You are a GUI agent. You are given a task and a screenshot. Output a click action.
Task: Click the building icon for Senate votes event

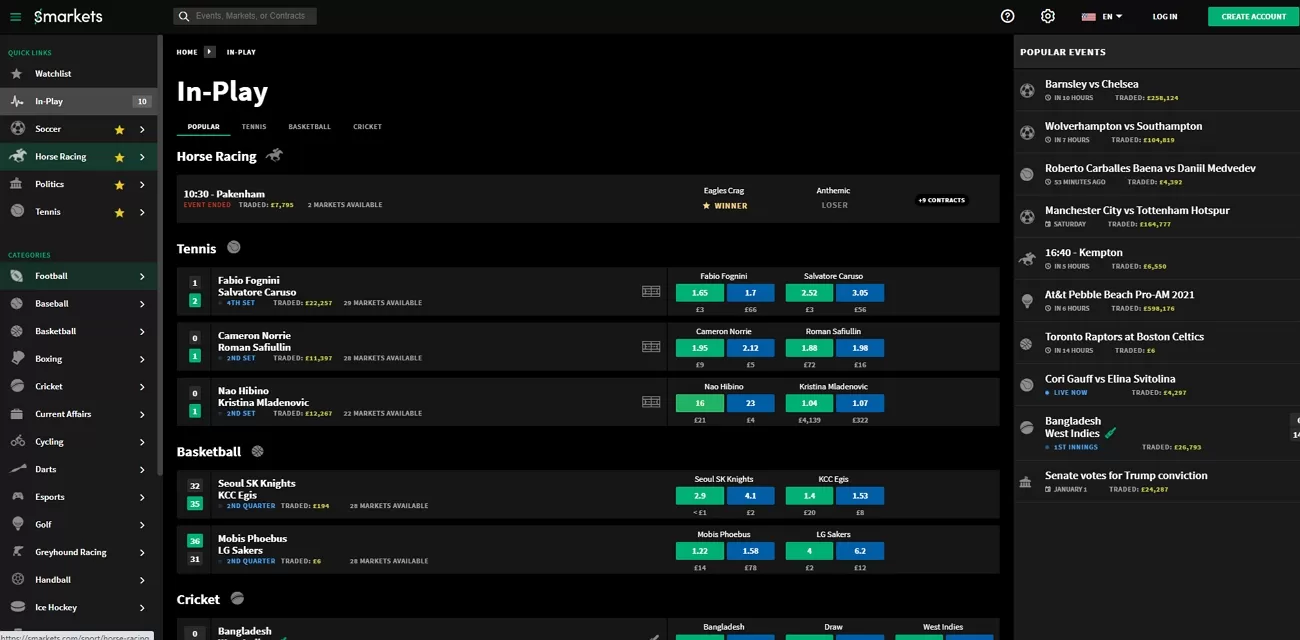pyautogui.click(x=1026, y=482)
